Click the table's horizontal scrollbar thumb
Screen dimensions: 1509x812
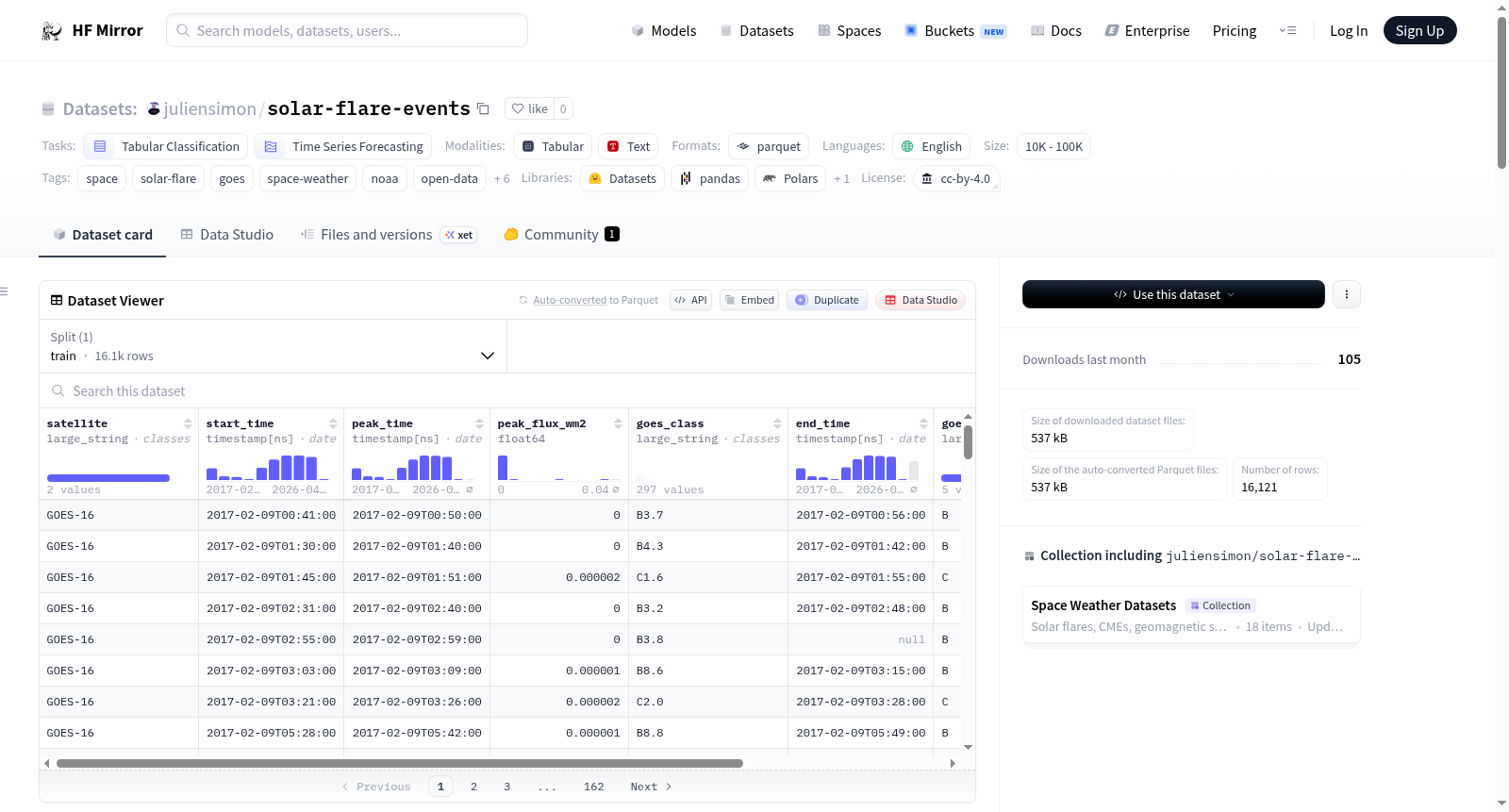pyautogui.click(x=400, y=763)
